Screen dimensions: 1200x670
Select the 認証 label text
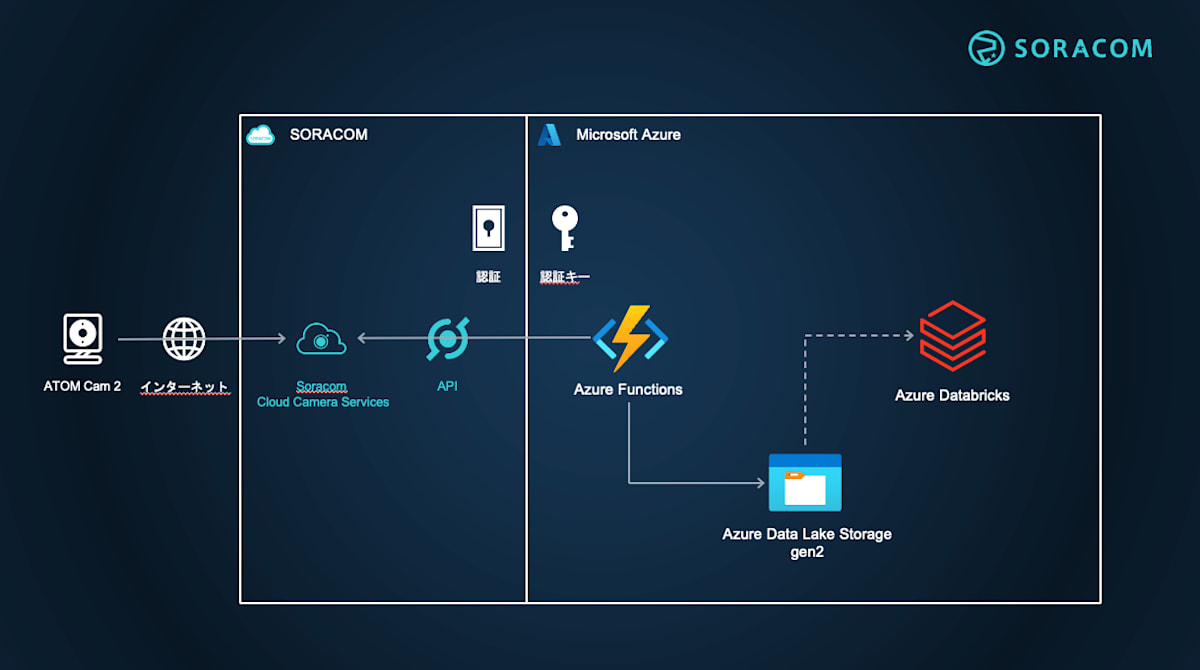click(x=488, y=277)
